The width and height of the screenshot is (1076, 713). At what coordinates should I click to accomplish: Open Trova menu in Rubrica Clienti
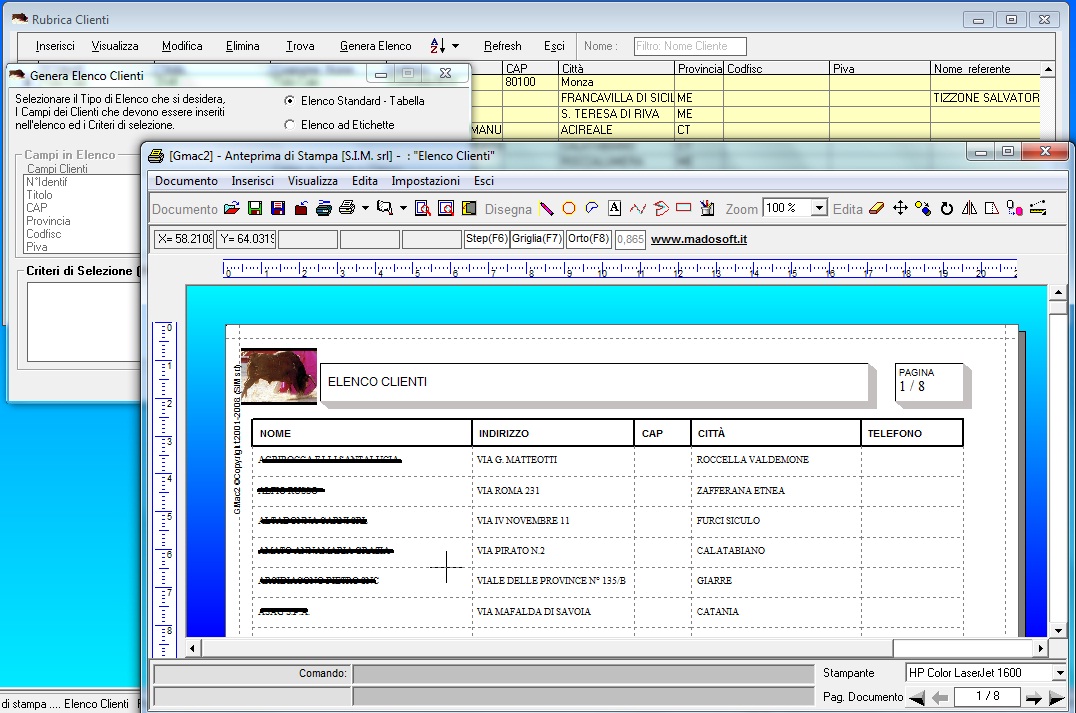(x=300, y=46)
